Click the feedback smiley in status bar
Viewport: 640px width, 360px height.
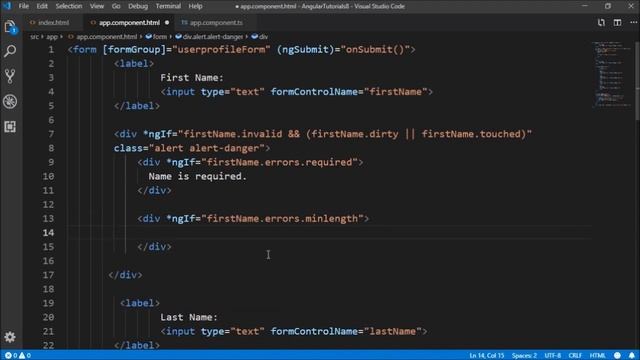[617, 356]
